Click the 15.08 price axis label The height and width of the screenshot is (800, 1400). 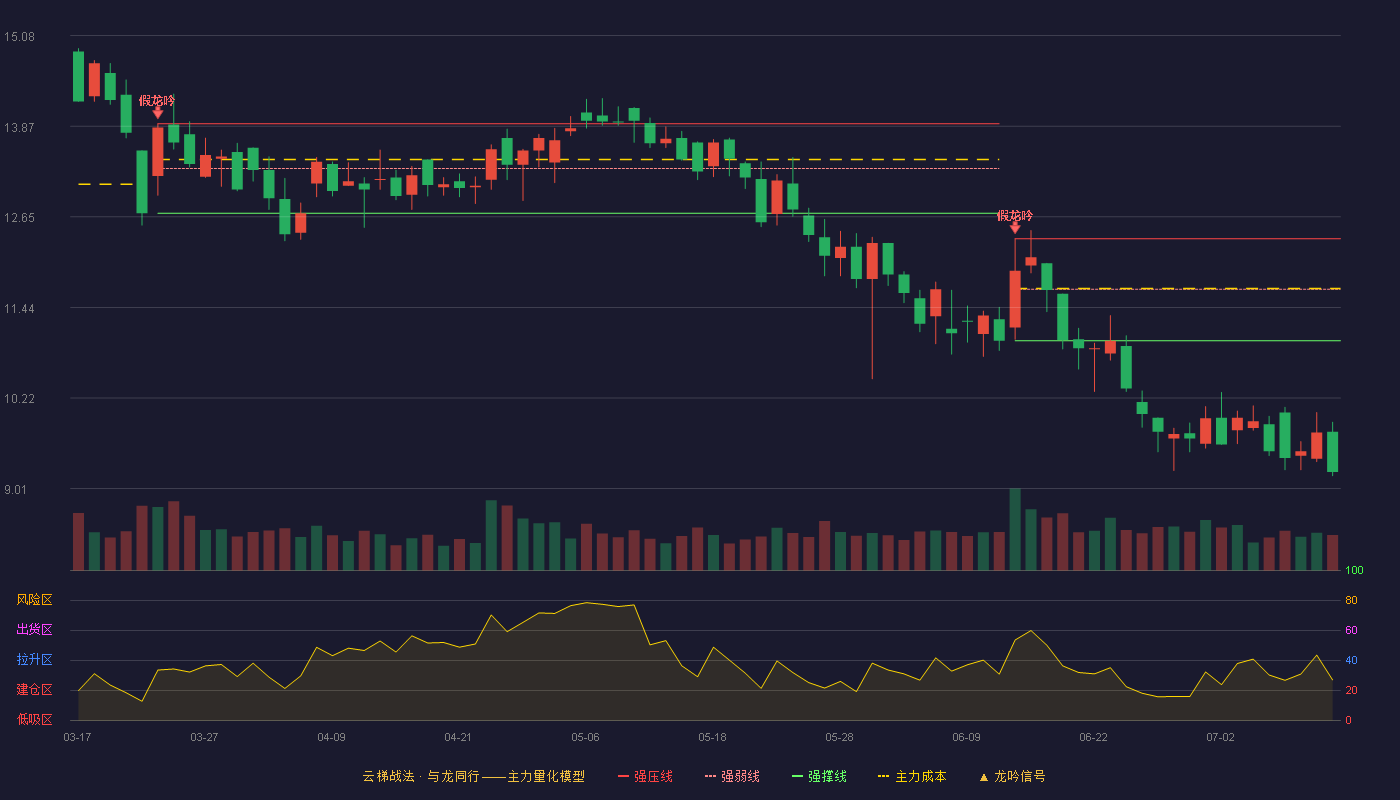coord(19,37)
